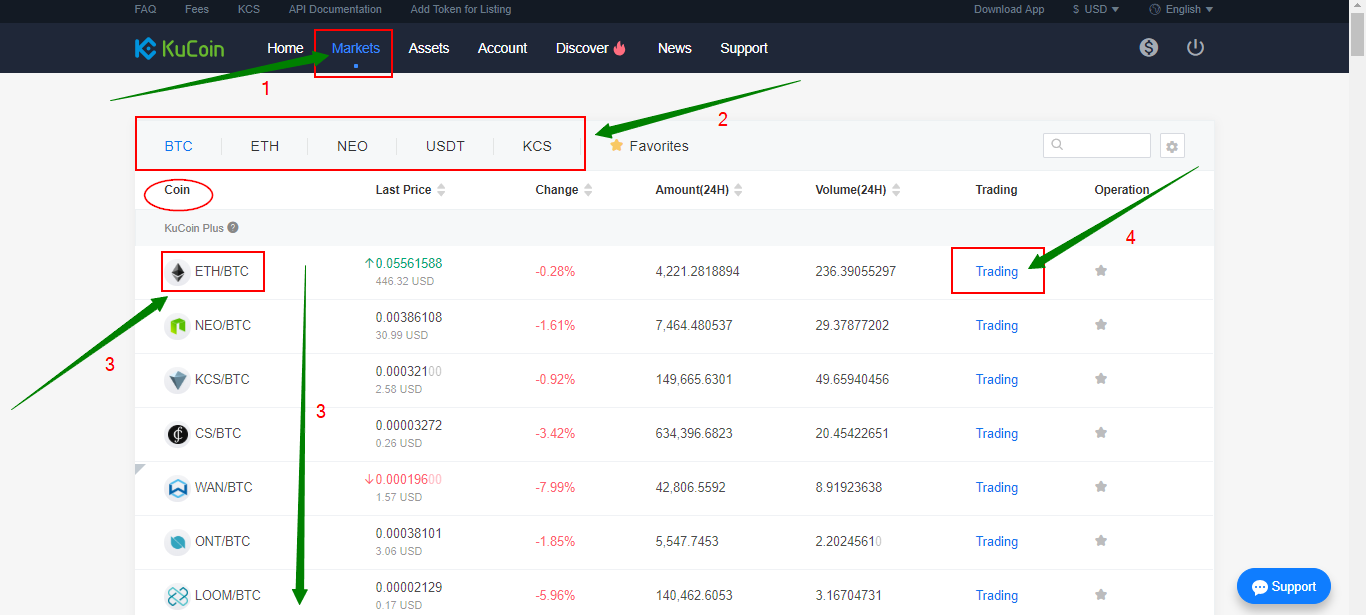Open Add Token for Listing link

click(x=460, y=9)
